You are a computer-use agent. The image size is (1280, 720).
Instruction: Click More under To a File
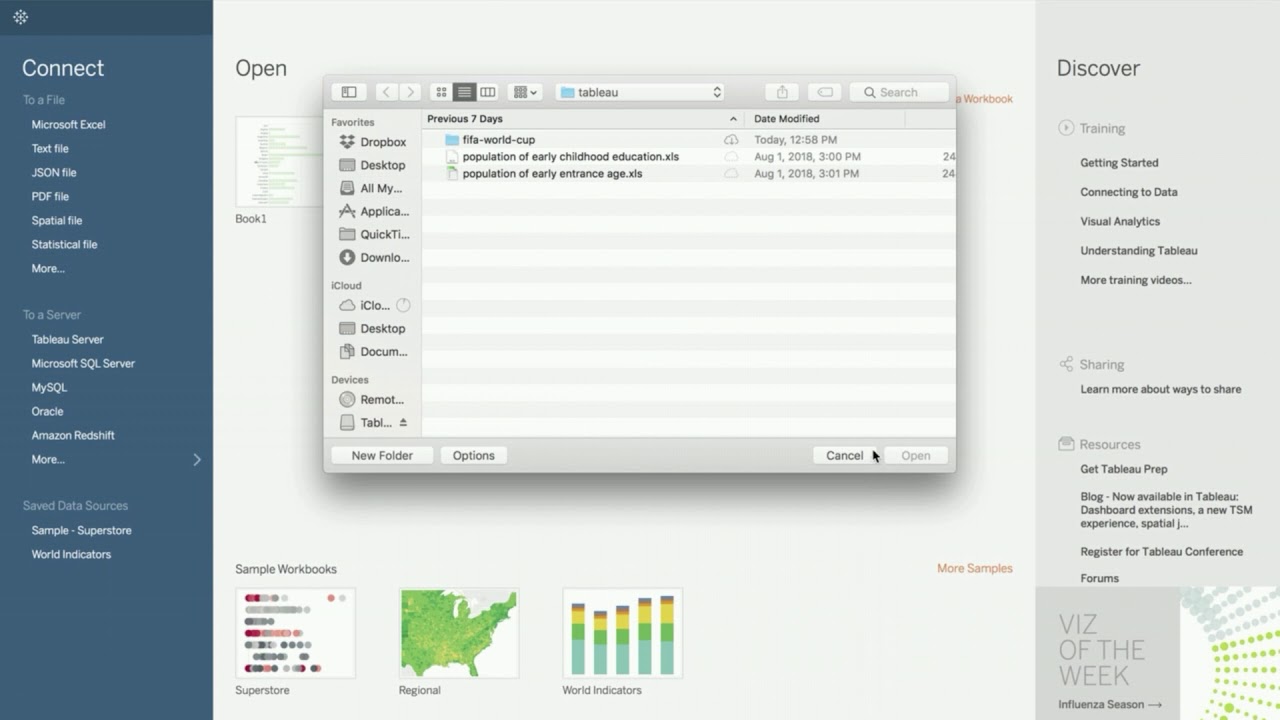(x=48, y=269)
